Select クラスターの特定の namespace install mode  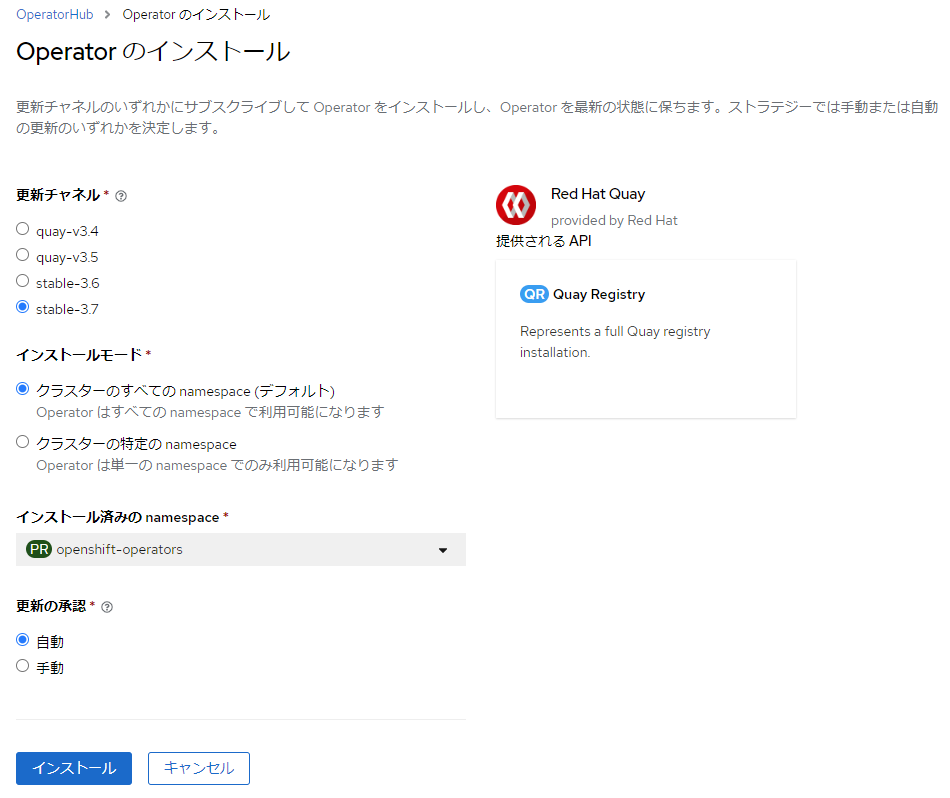coord(22,441)
